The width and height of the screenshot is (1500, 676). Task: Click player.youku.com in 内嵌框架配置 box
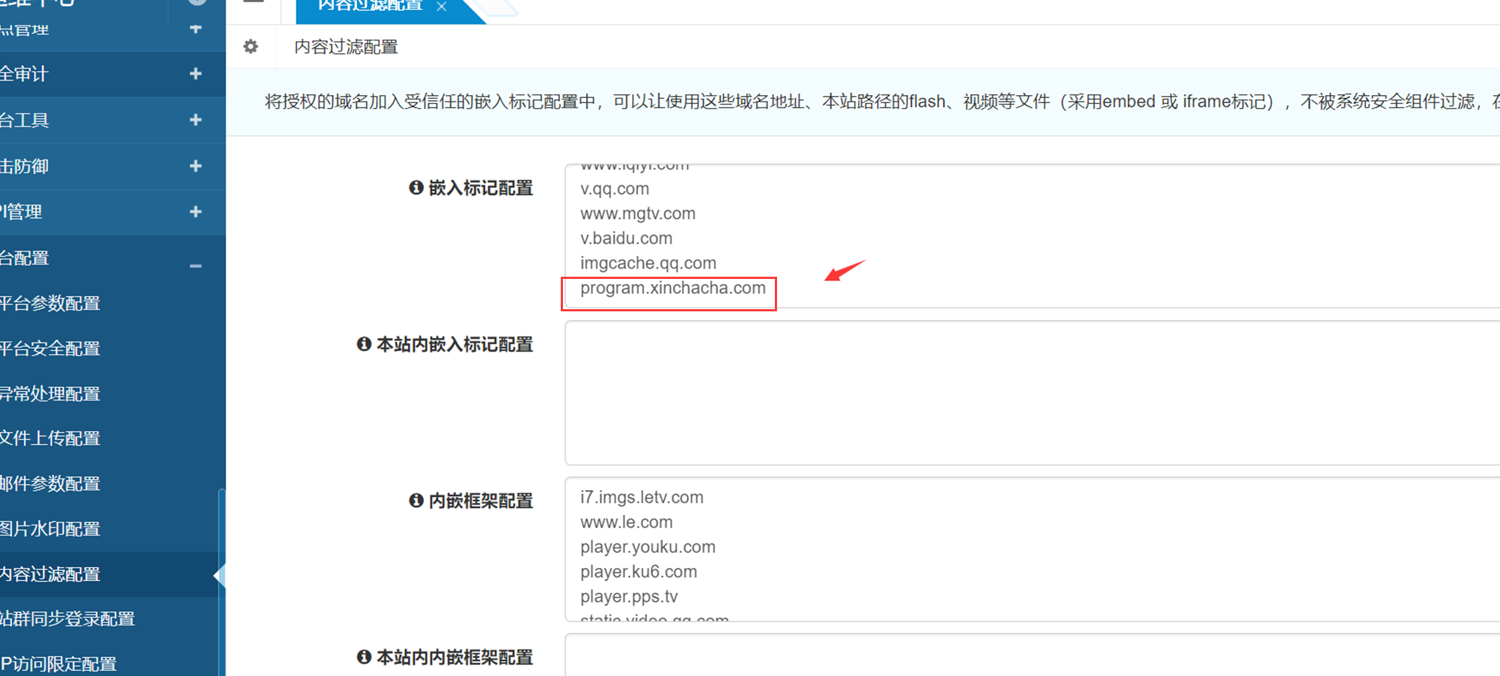click(647, 547)
